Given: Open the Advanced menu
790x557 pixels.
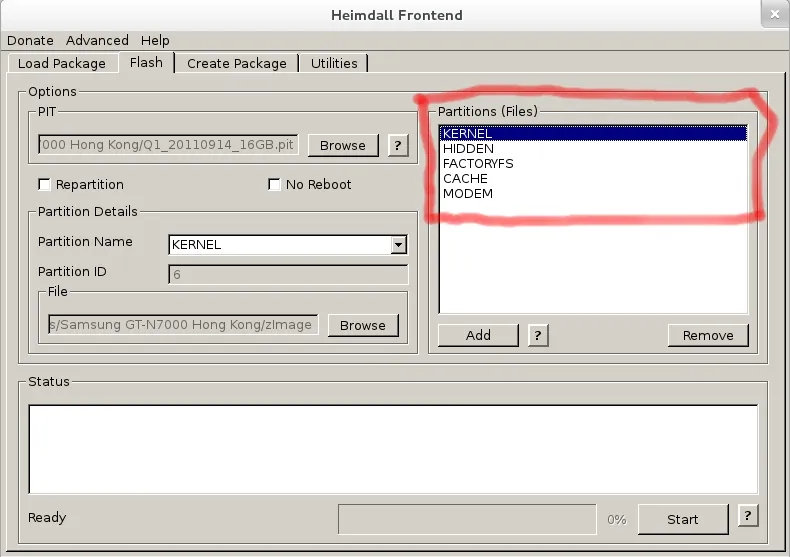Looking at the screenshot, I should click(x=97, y=40).
